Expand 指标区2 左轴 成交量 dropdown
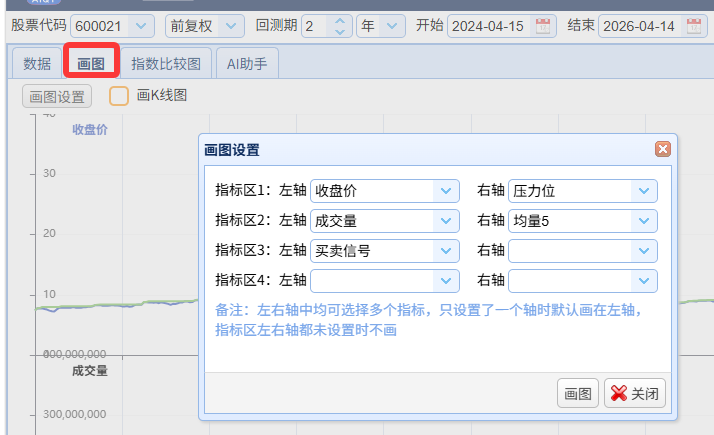The height and width of the screenshot is (435, 714). coord(446,221)
